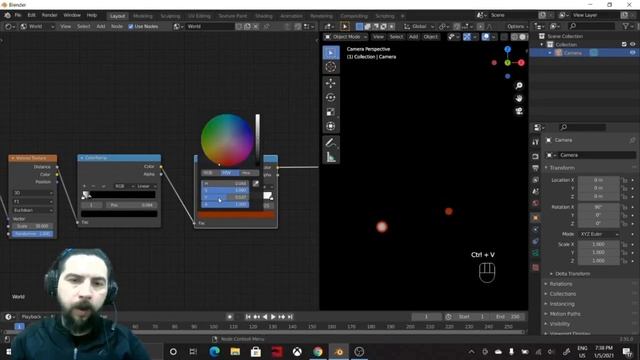Image resolution: width=640 pixels, height=360 pixels.
Task: Open Google Chrome from the taskbar
Action: tap(318, 351)
